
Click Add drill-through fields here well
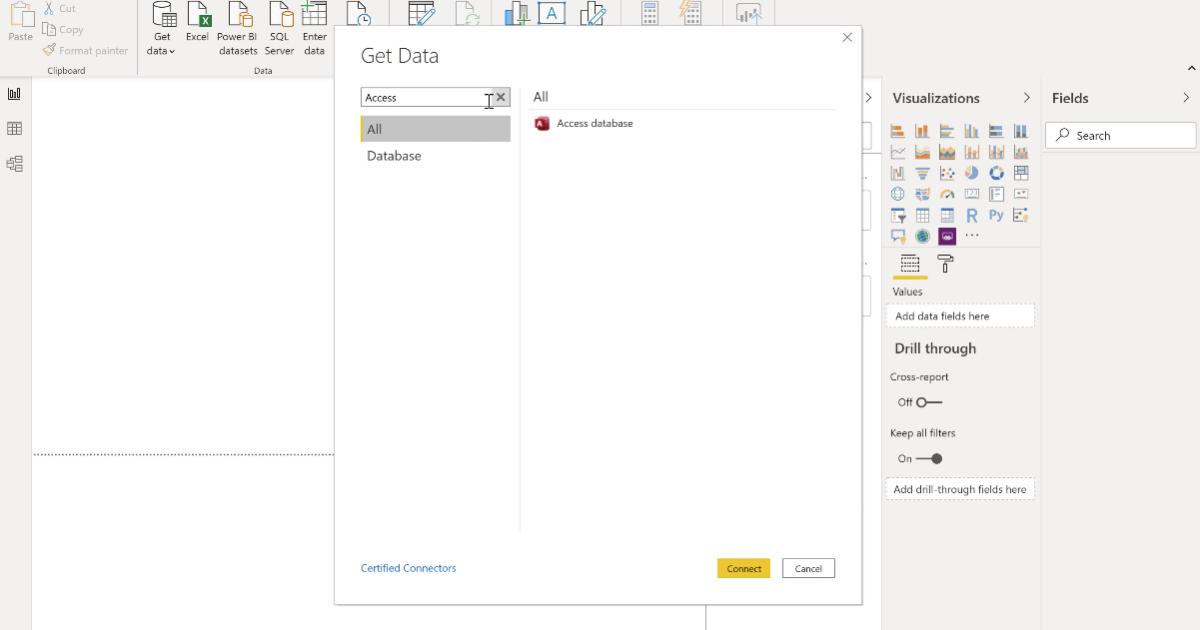tap(960, 489)
